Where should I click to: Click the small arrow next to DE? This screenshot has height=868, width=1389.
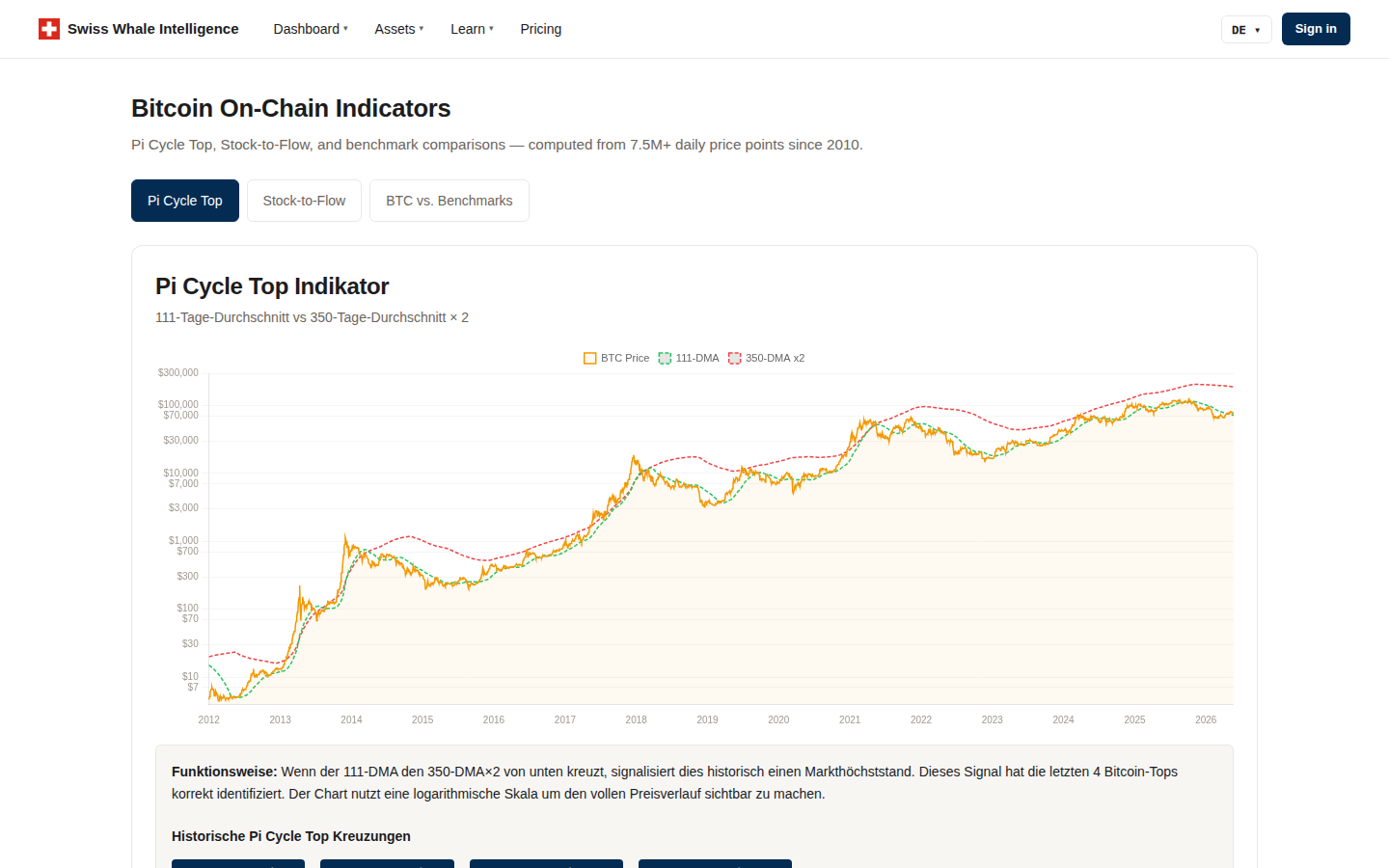1258,30
